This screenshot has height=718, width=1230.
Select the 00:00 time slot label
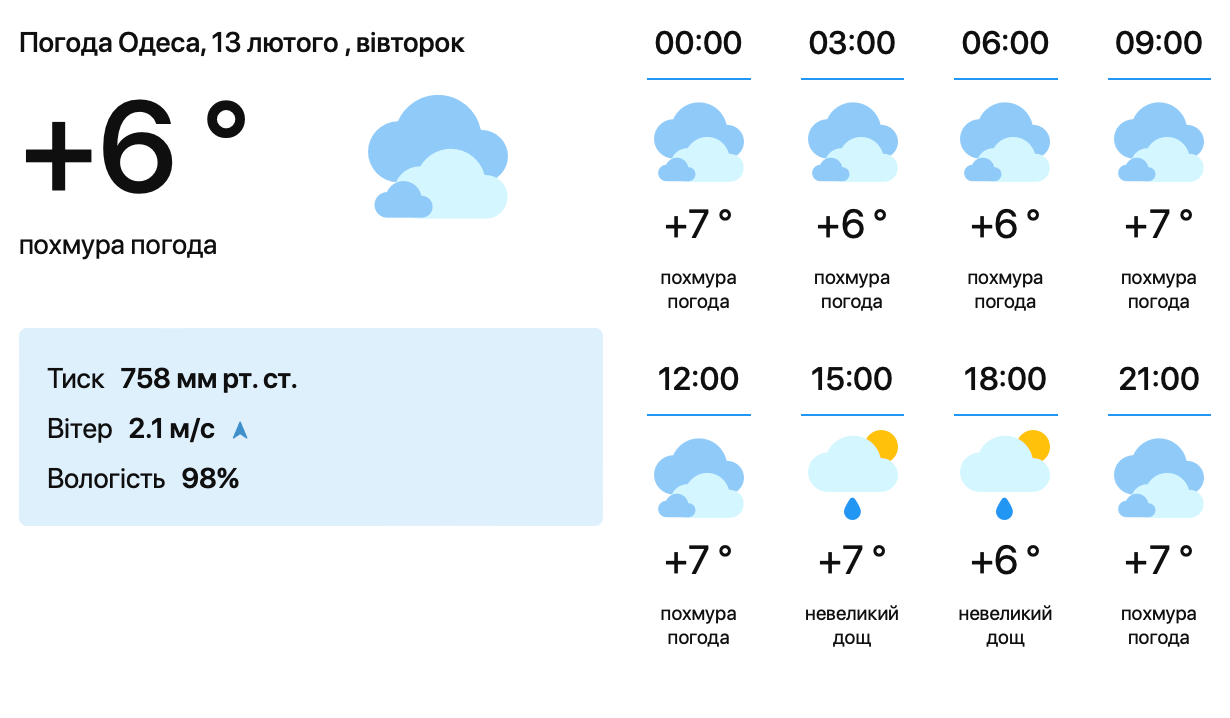point(699,43)
